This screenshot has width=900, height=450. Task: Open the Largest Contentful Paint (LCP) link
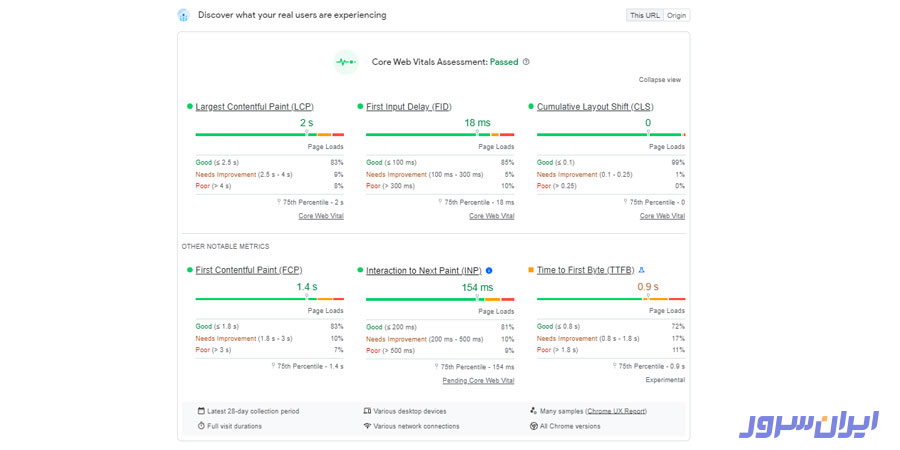[254, 107]
